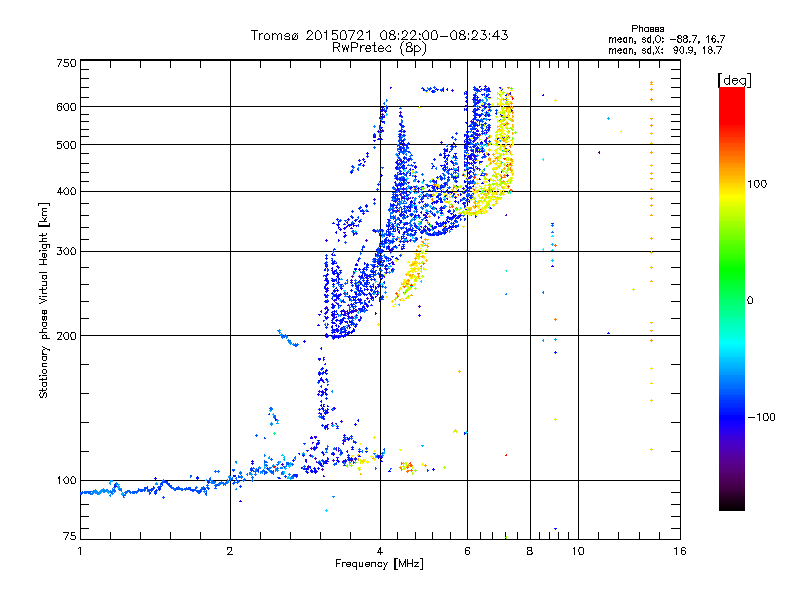Click y-axis label 500
Image resolution: width=800 pixels, height=600 pixels.
point(66,145)
